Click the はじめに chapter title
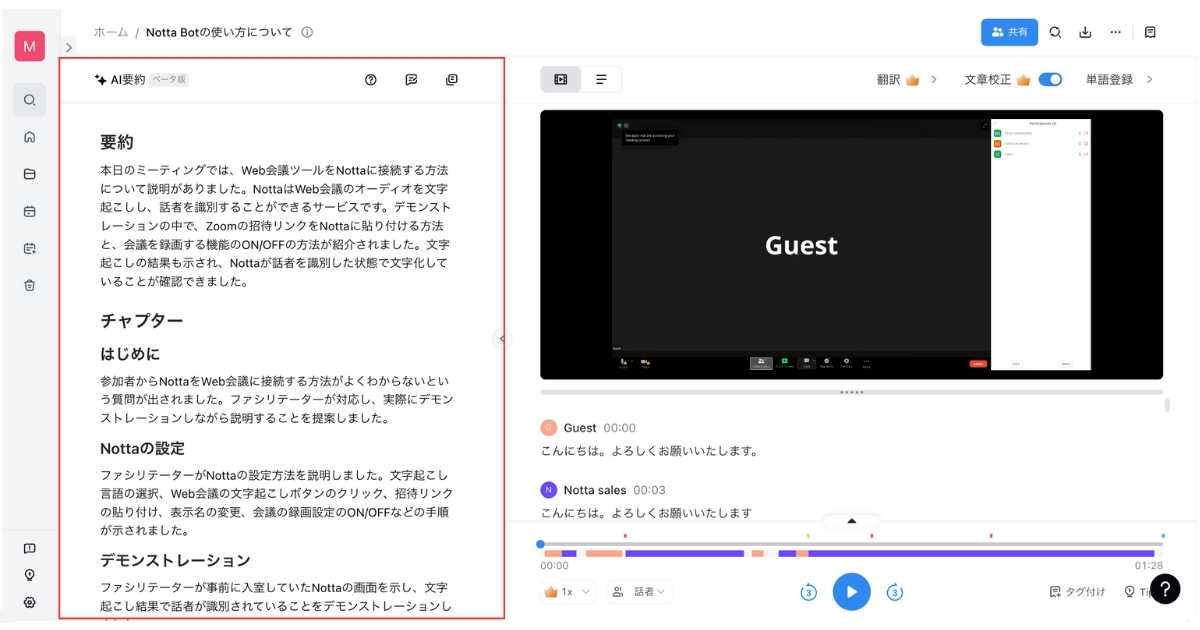1200x630 pixels. [130, 354]
